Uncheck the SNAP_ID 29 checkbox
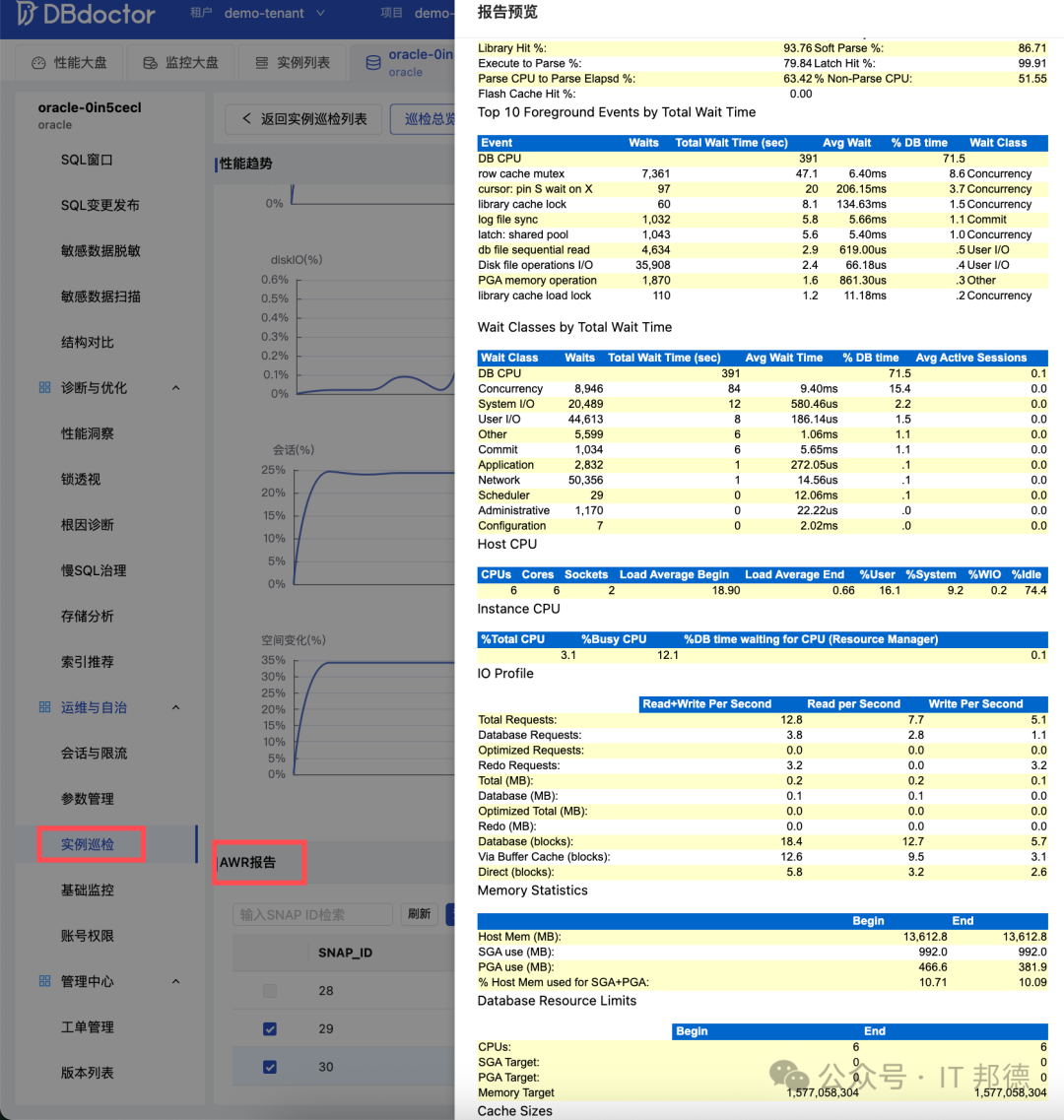This screenshot has height=1120, width=1064. (x=269, y=1028)
